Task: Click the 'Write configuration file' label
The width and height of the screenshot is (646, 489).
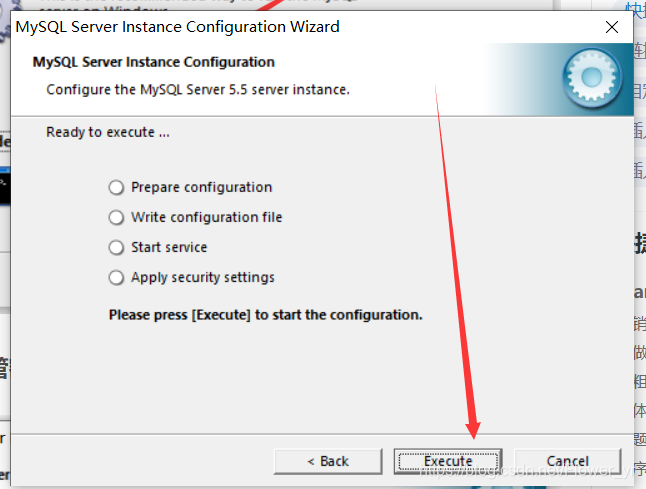Action: coord(206,218)
